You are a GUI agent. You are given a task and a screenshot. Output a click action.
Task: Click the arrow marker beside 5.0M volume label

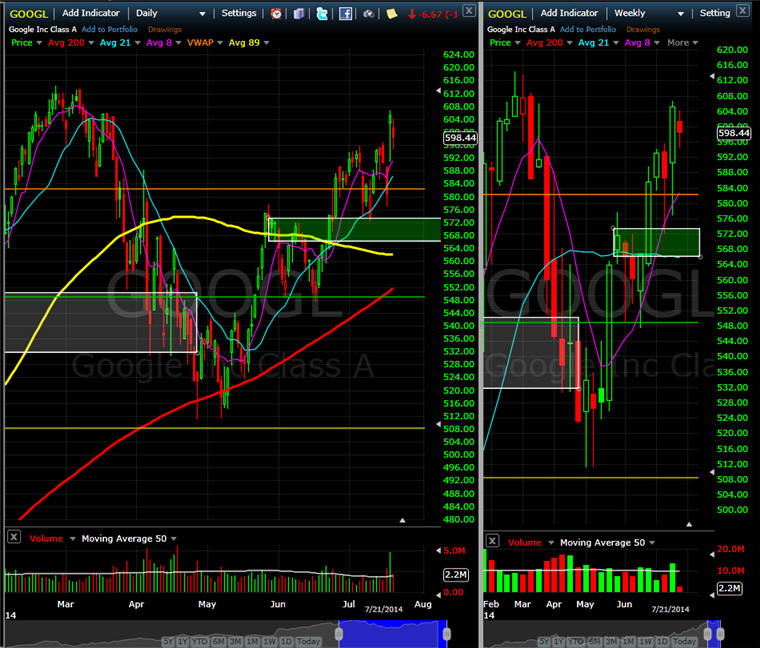pyautogui.click(x=439, y=551)
